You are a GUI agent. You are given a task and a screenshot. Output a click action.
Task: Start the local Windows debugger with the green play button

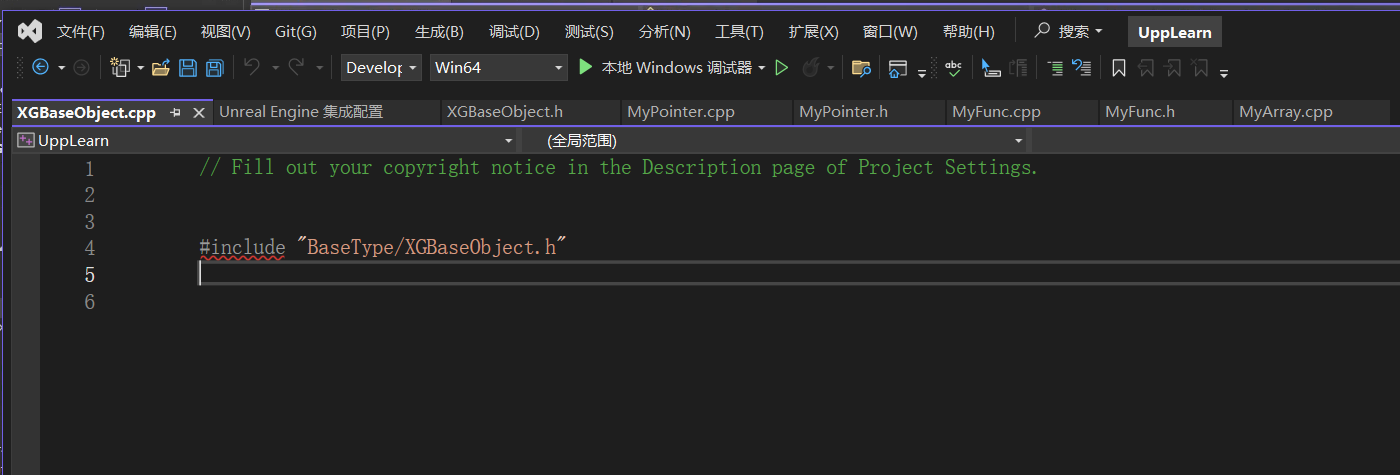click(586, 67)
